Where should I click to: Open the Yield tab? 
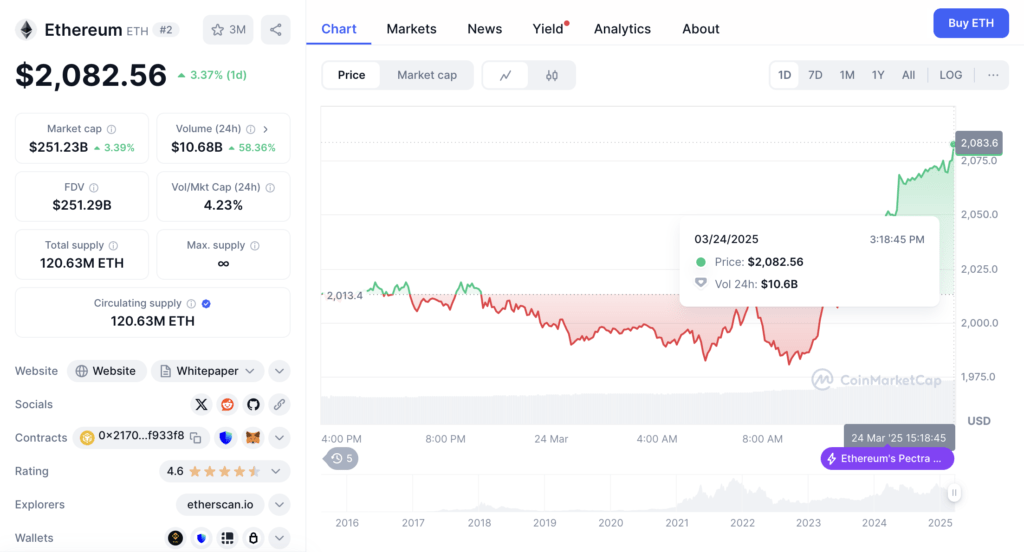[x=548, y=29]
